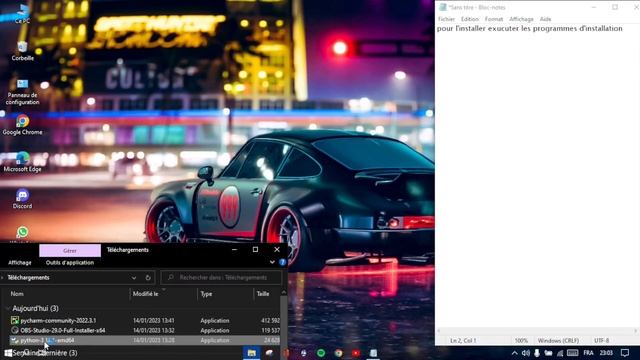Image resolution: width=640 pixels, height=360 pixels.
Task: Switch to Notepad via taskbar icon
Action: [x=373, y=353]
